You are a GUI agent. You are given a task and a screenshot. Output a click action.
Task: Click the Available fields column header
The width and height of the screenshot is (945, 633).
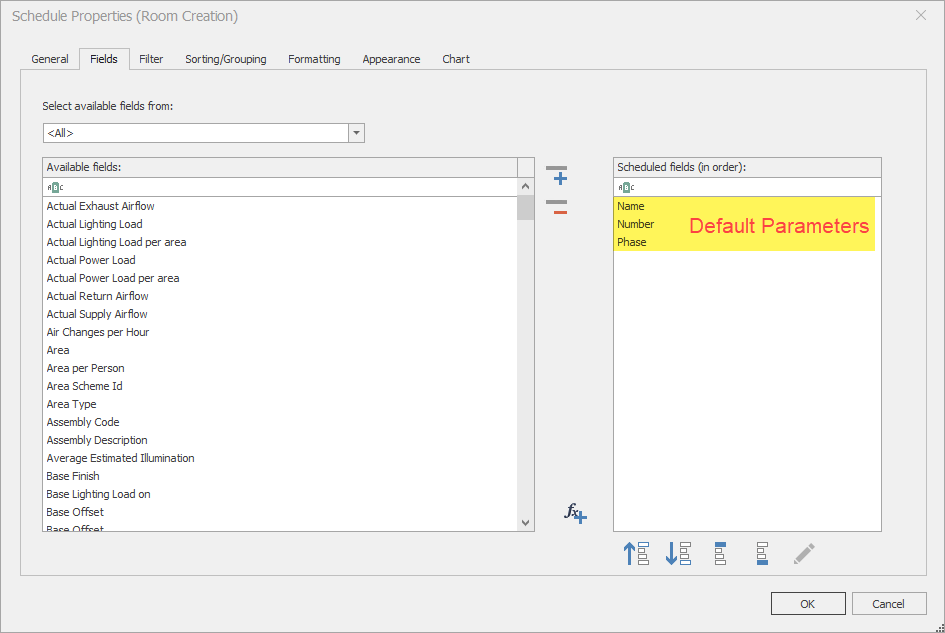(x=280, y=167)
